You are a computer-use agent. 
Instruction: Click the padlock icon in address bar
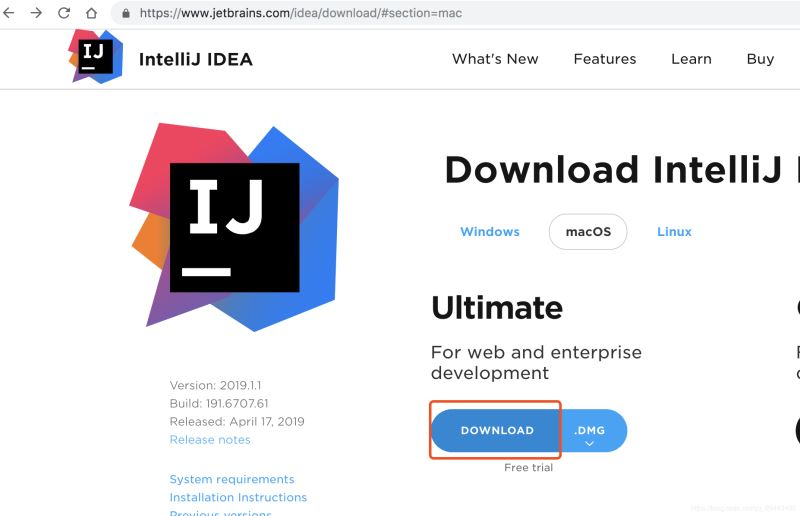126,13
